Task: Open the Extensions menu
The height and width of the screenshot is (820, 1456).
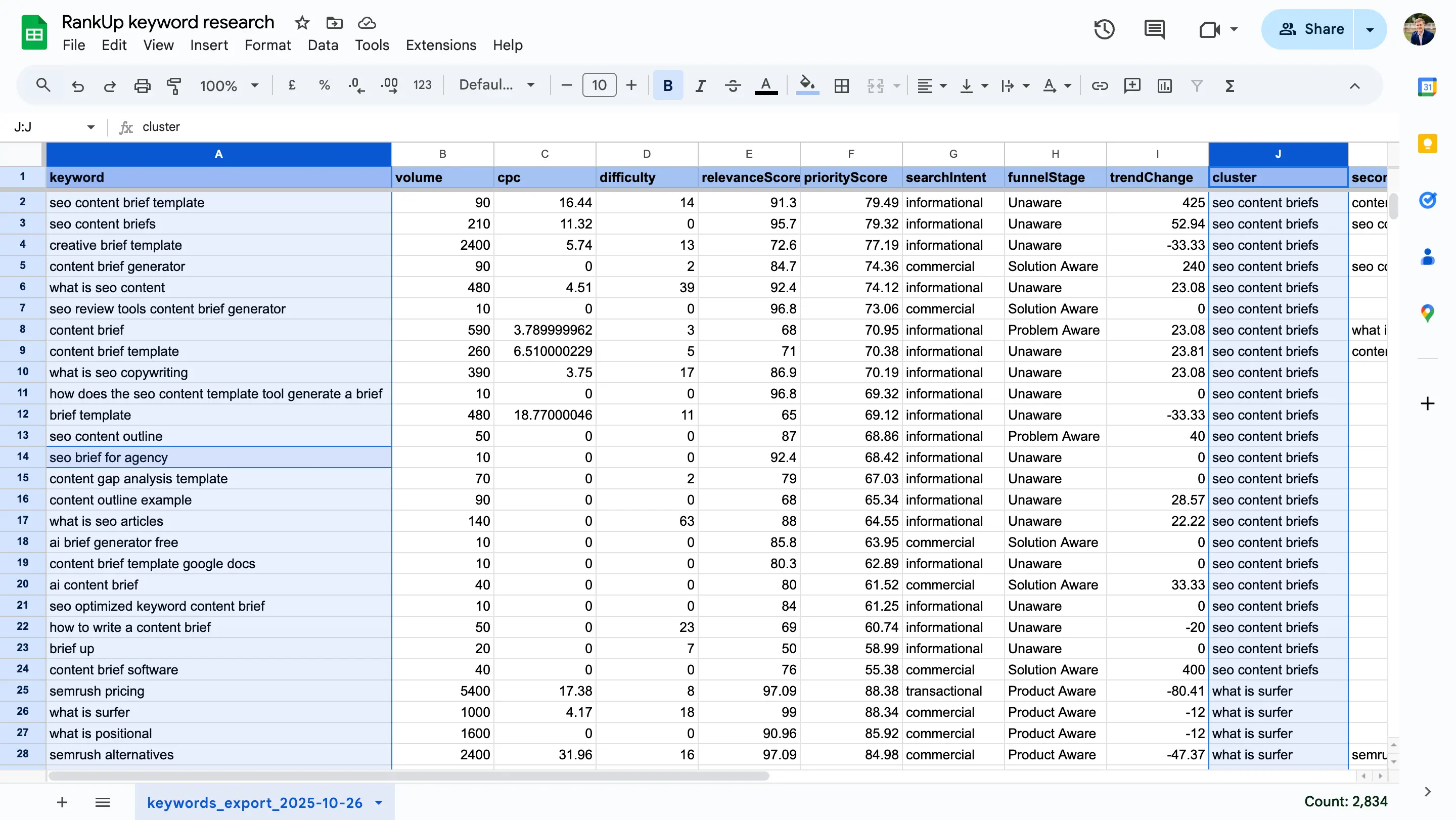Action: pos(441,45)
